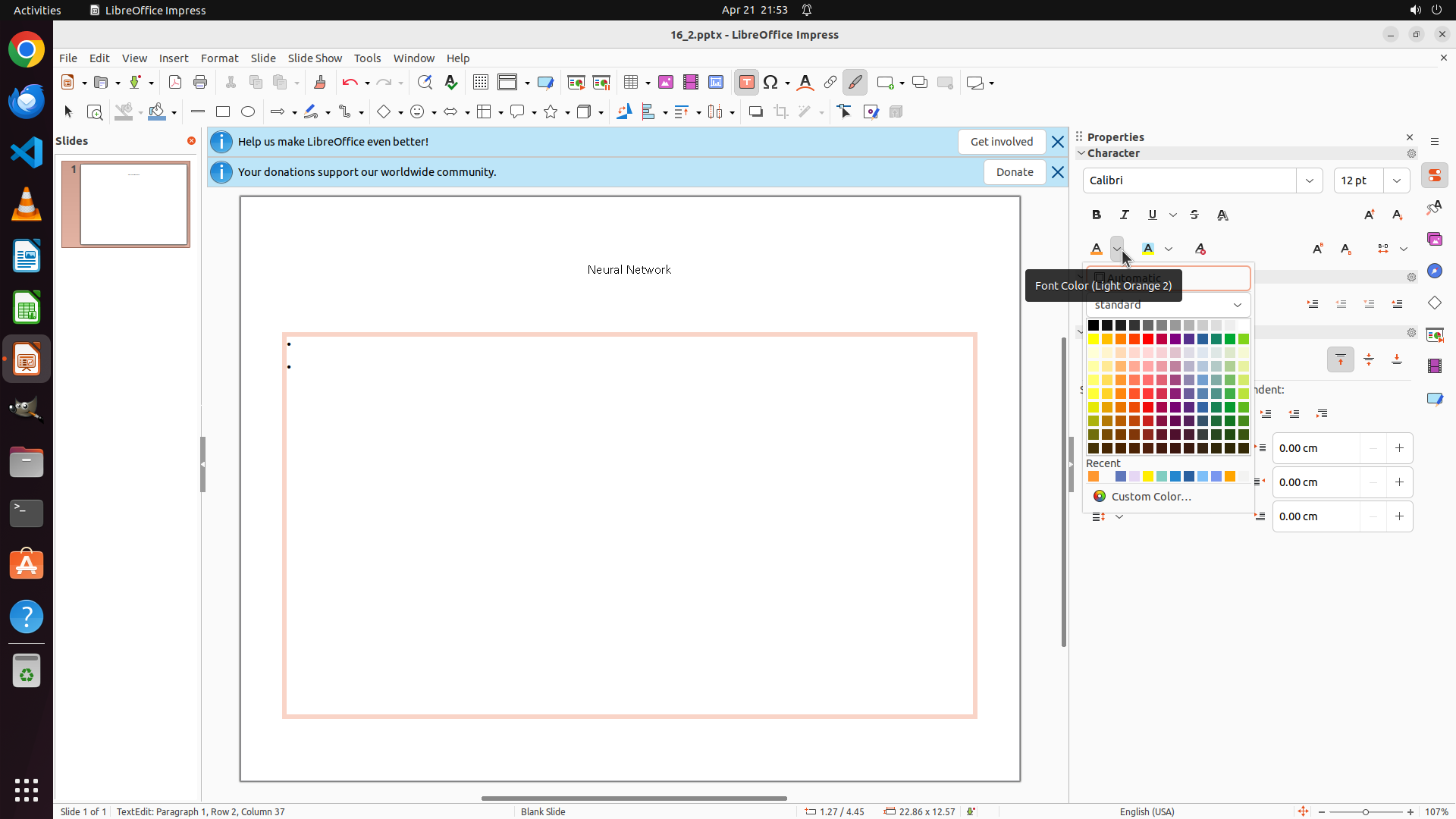The image size is (1456, 819).
Task: Open the Format menu
Action: click(x=219, y=58)
